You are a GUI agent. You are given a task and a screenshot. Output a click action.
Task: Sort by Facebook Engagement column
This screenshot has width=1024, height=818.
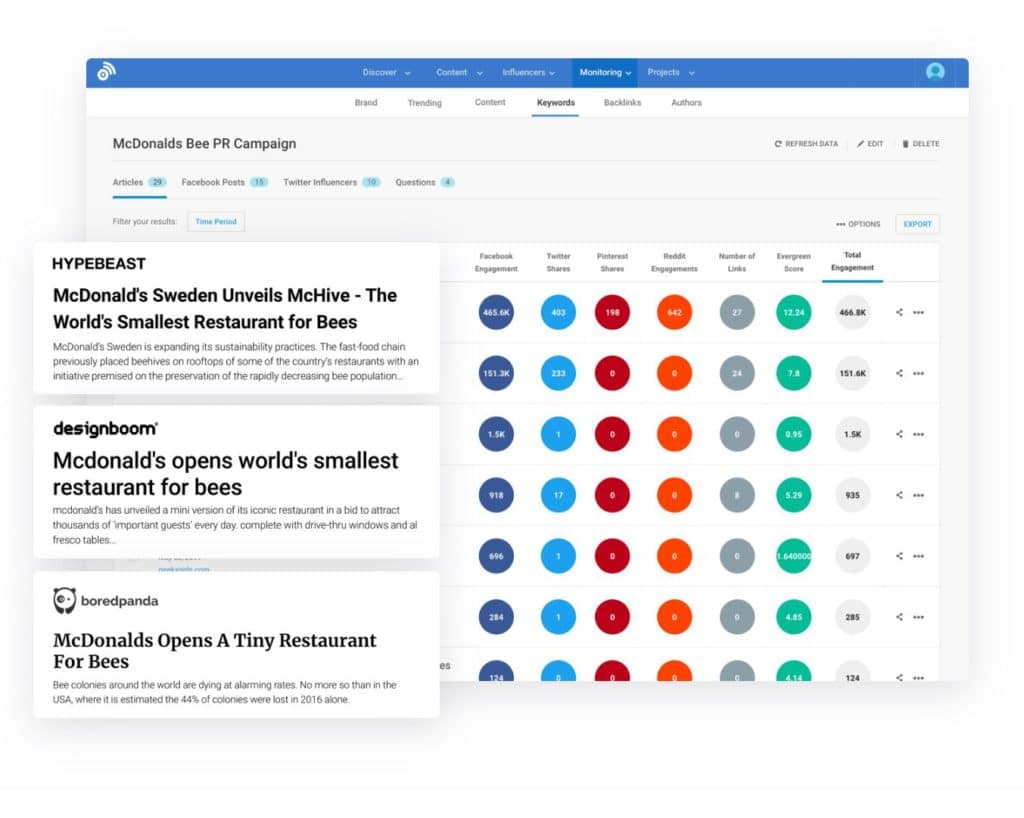pos(496,262)
